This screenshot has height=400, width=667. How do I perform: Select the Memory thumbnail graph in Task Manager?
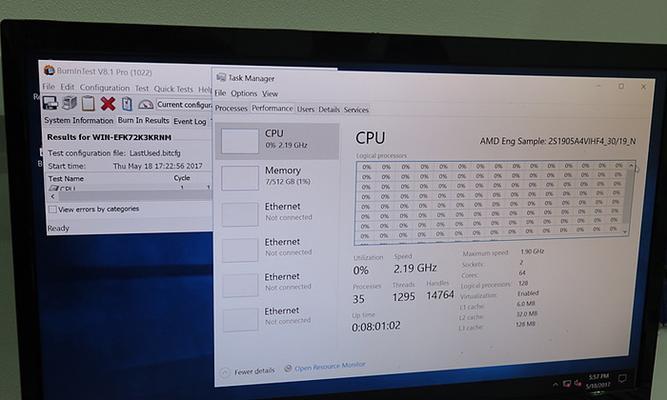click(x=240, y=177)
